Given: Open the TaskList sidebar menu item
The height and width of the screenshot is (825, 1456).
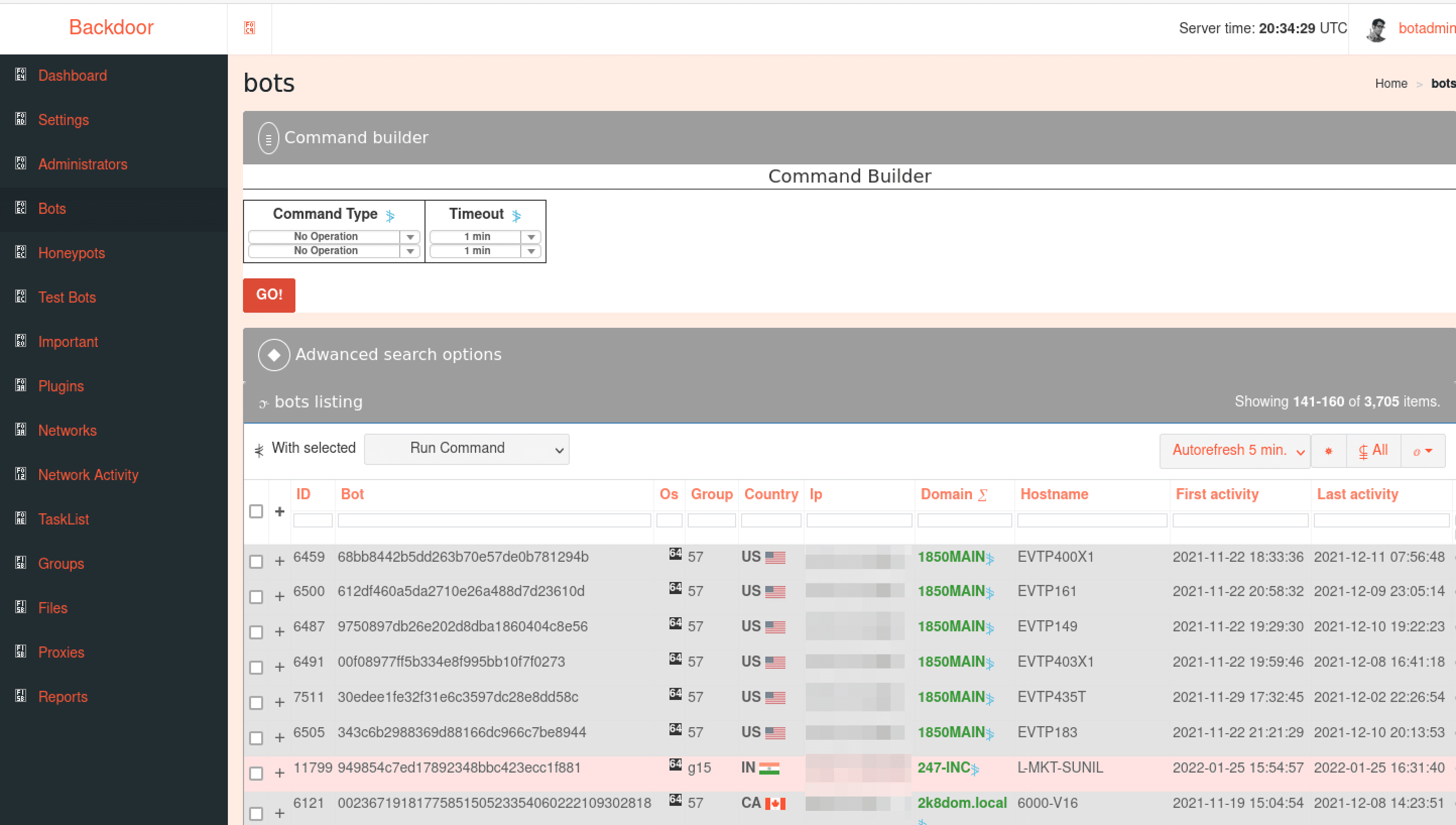Looking at the screenshot, I should click(113, 519).
